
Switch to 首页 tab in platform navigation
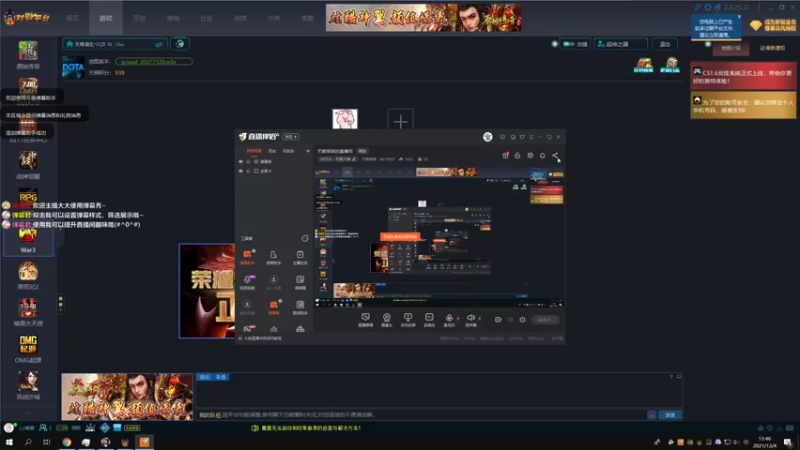72,18
